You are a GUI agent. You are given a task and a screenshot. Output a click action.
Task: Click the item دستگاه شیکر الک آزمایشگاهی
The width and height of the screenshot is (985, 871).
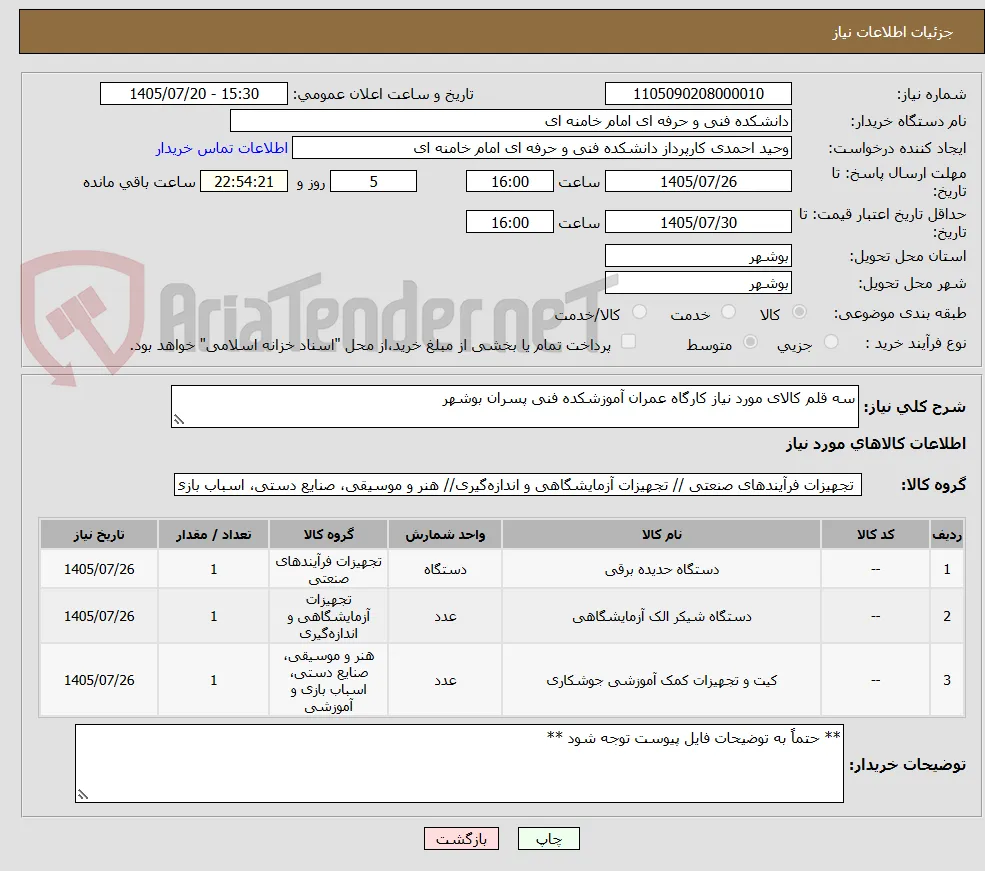(x=661, y=617)
